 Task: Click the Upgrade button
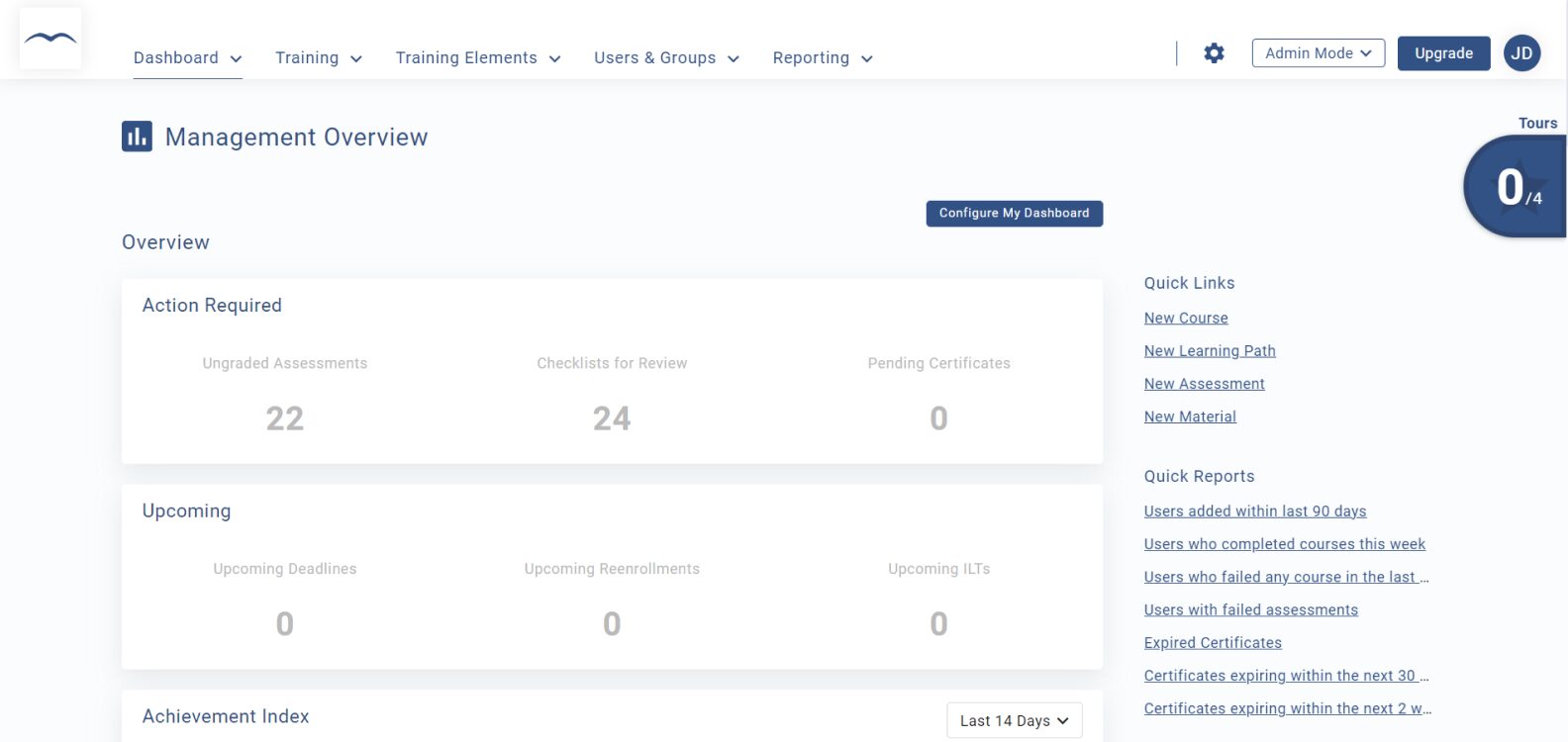point(1443,53)
